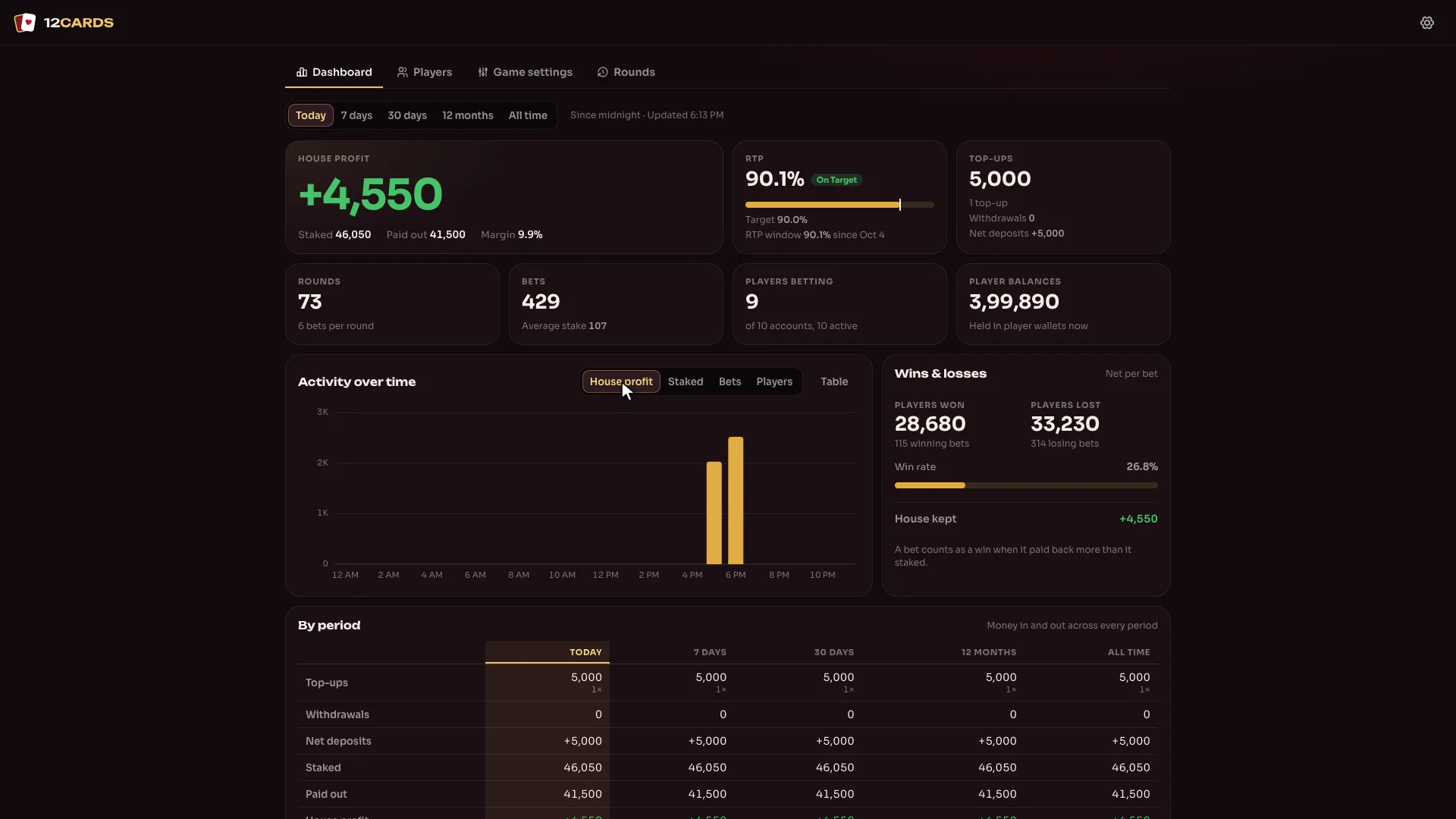Select the Dashboard tab
The height and width of the screenshot is (819, 1456).
click(x=334, y=72)
